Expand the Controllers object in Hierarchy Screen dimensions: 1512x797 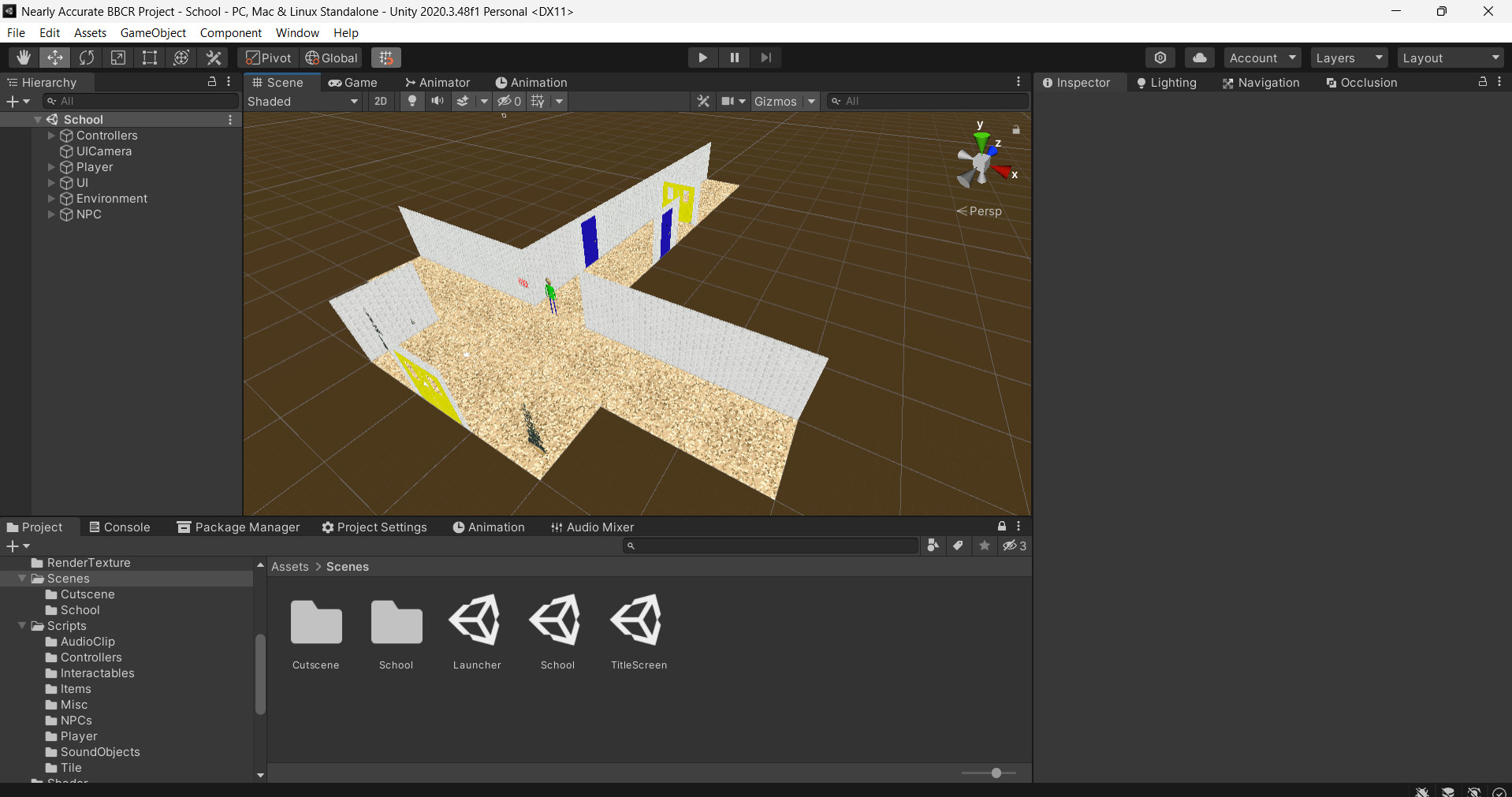pyautogui.click(x=51, y=136)
